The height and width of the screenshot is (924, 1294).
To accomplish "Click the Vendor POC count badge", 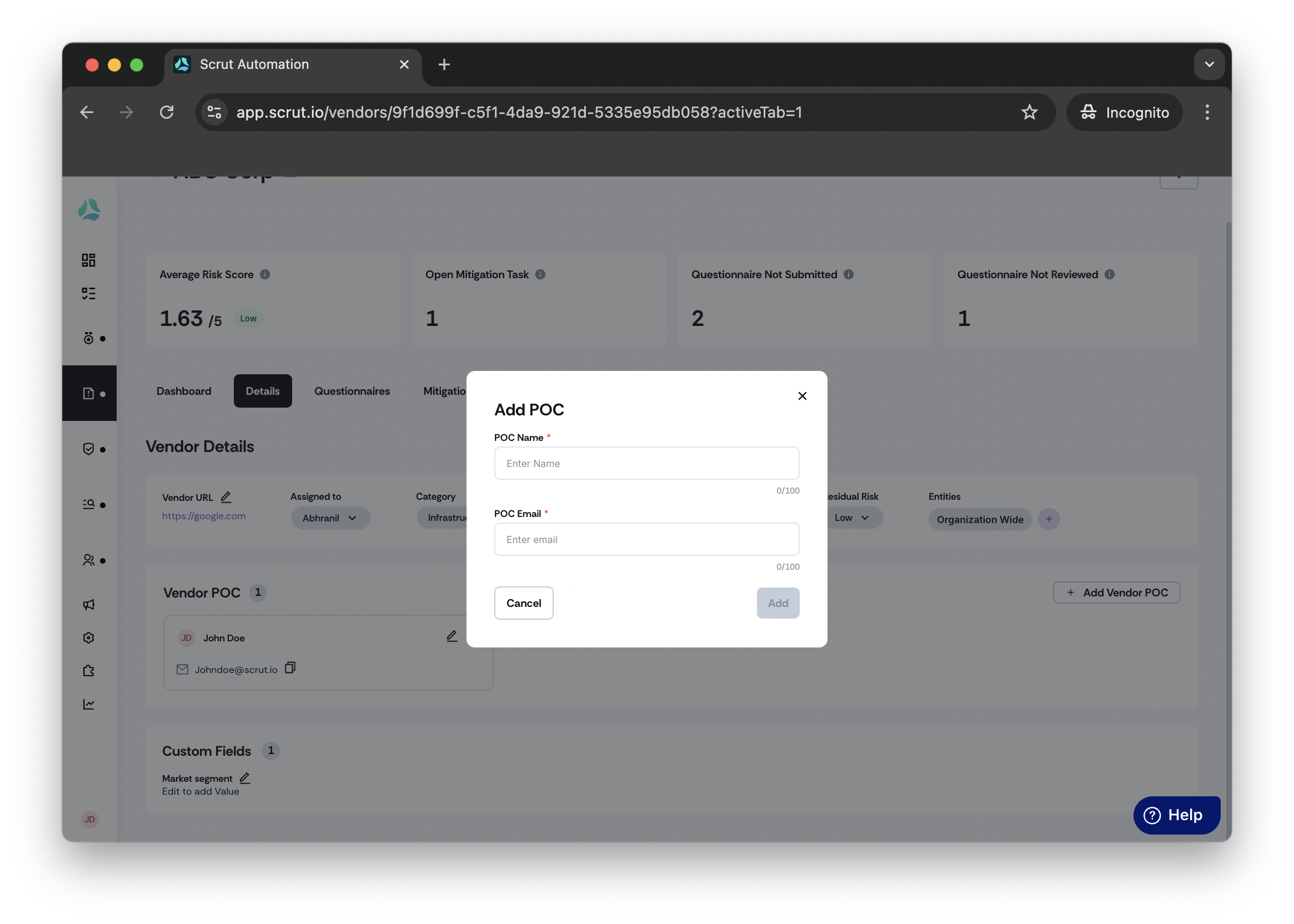I will (258, 592).
